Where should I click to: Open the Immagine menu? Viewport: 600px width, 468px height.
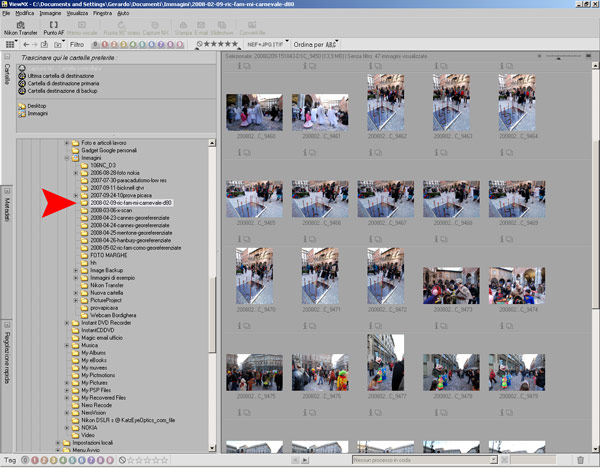(x=50, y=13)
